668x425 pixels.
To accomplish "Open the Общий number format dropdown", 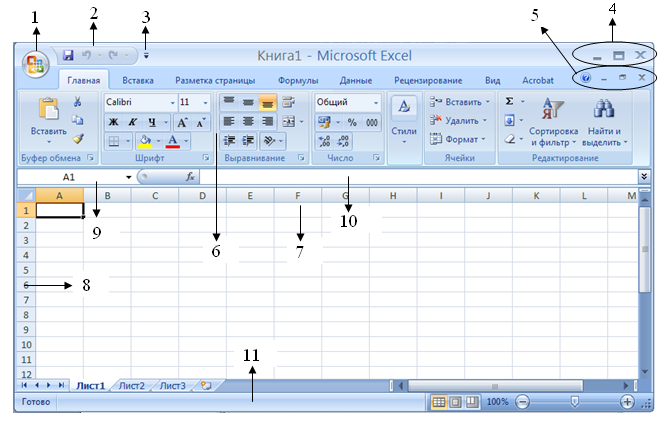I will tap(376, 103).
